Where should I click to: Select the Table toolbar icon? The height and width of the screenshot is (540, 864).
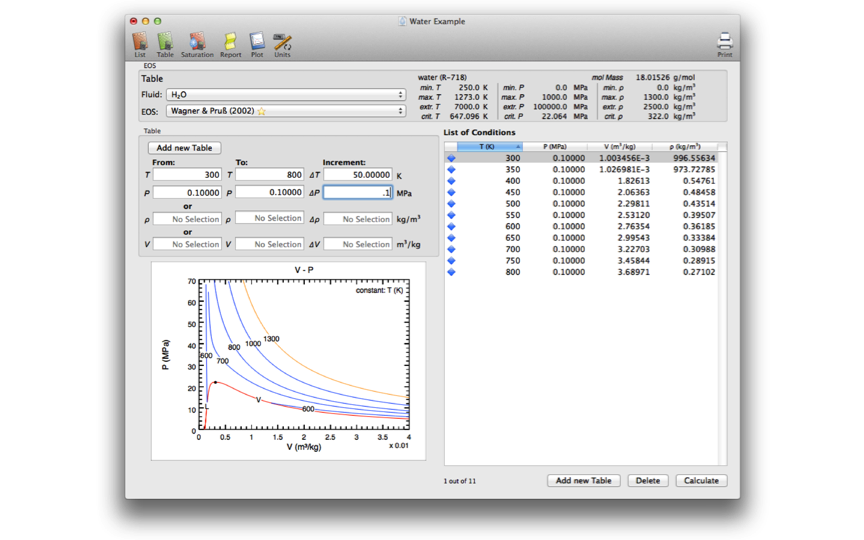coord(165,45)
